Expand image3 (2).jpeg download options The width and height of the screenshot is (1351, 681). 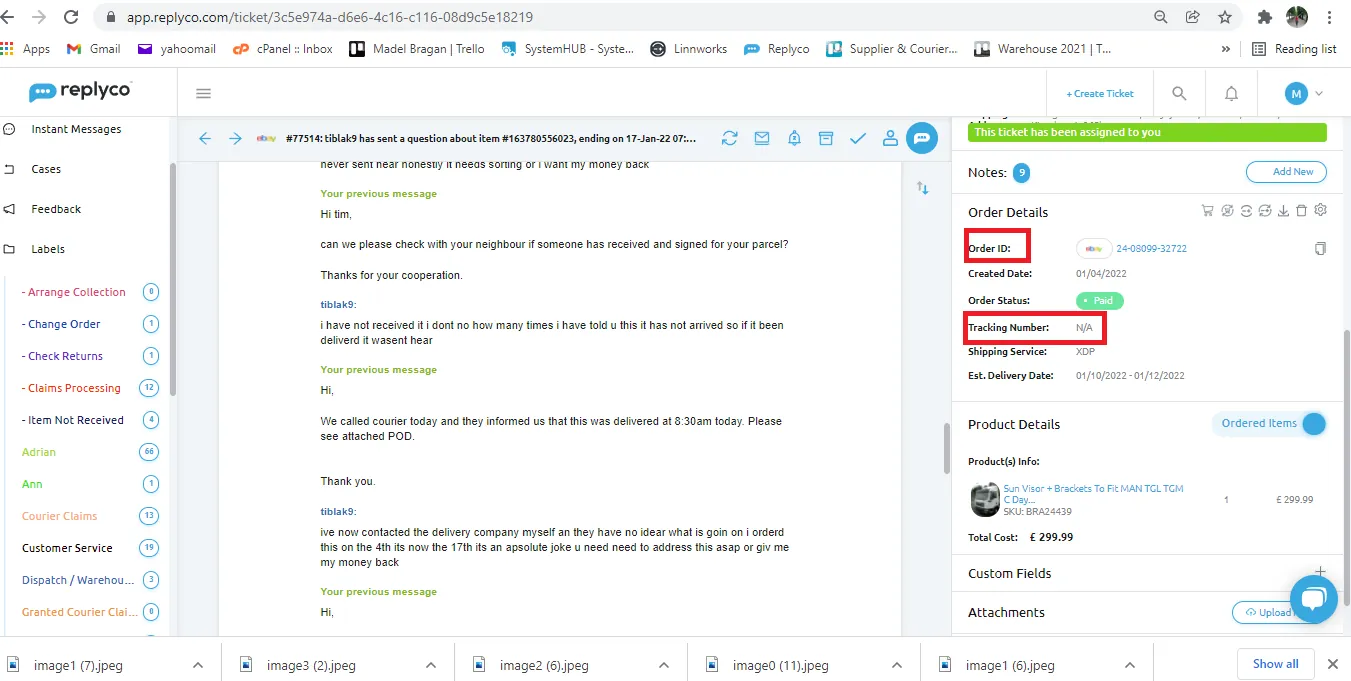[x=431, y=664]
